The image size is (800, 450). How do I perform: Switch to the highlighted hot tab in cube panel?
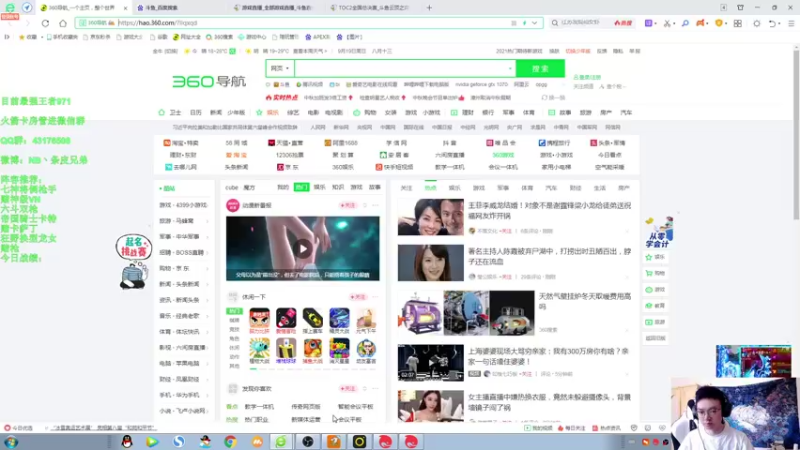(x=302, y=187)
